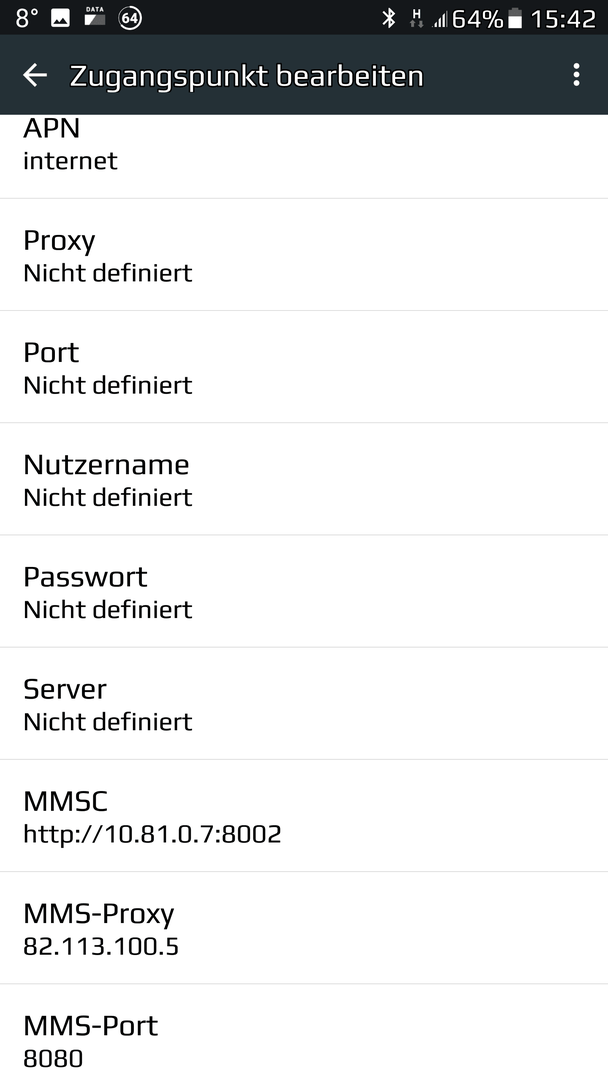Open the three-dot overflow menu
Screen dimensions: 608x1080
[x=576, y=75]
